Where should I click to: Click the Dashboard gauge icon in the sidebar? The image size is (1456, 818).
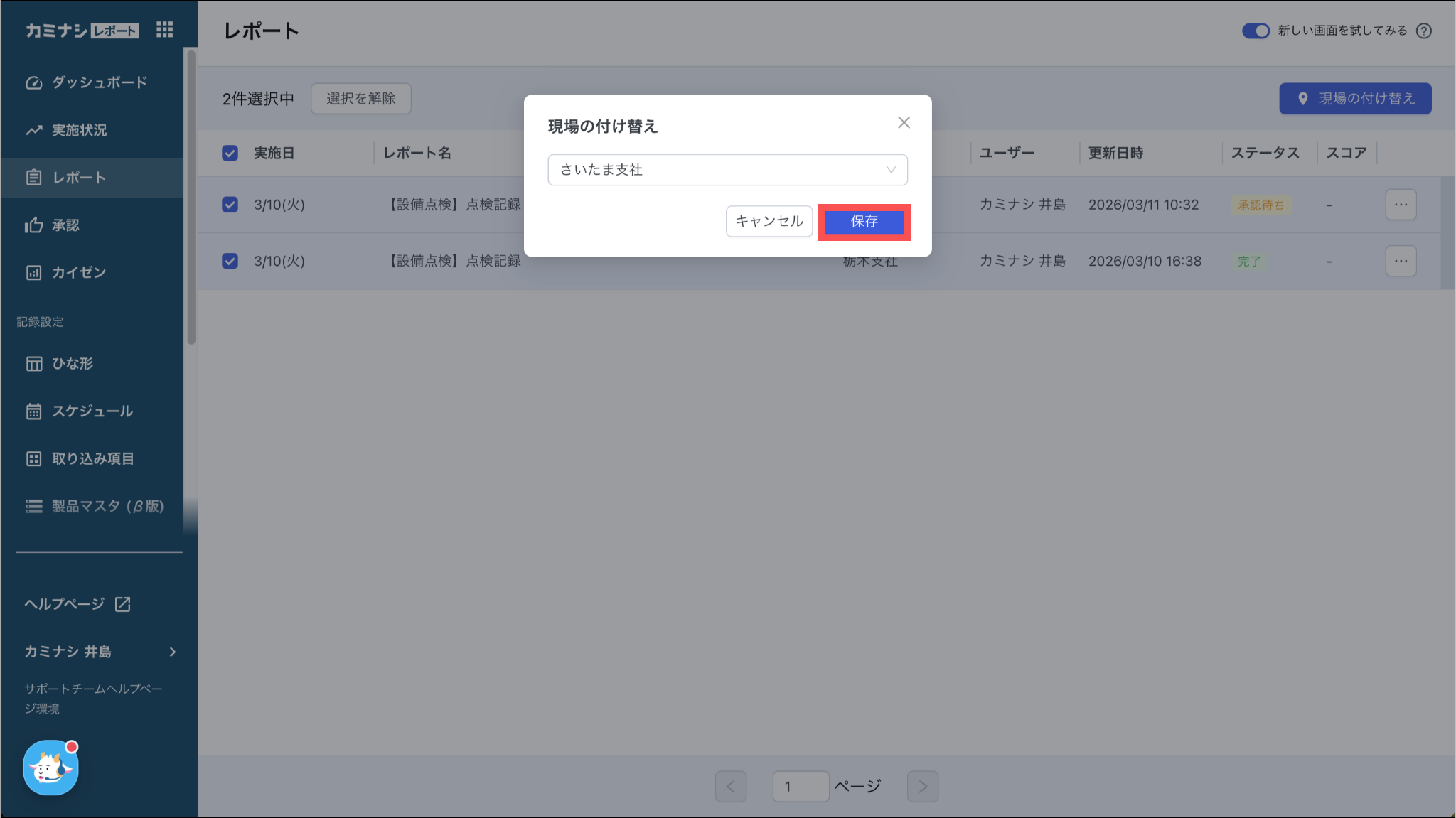tap(34, 82)
